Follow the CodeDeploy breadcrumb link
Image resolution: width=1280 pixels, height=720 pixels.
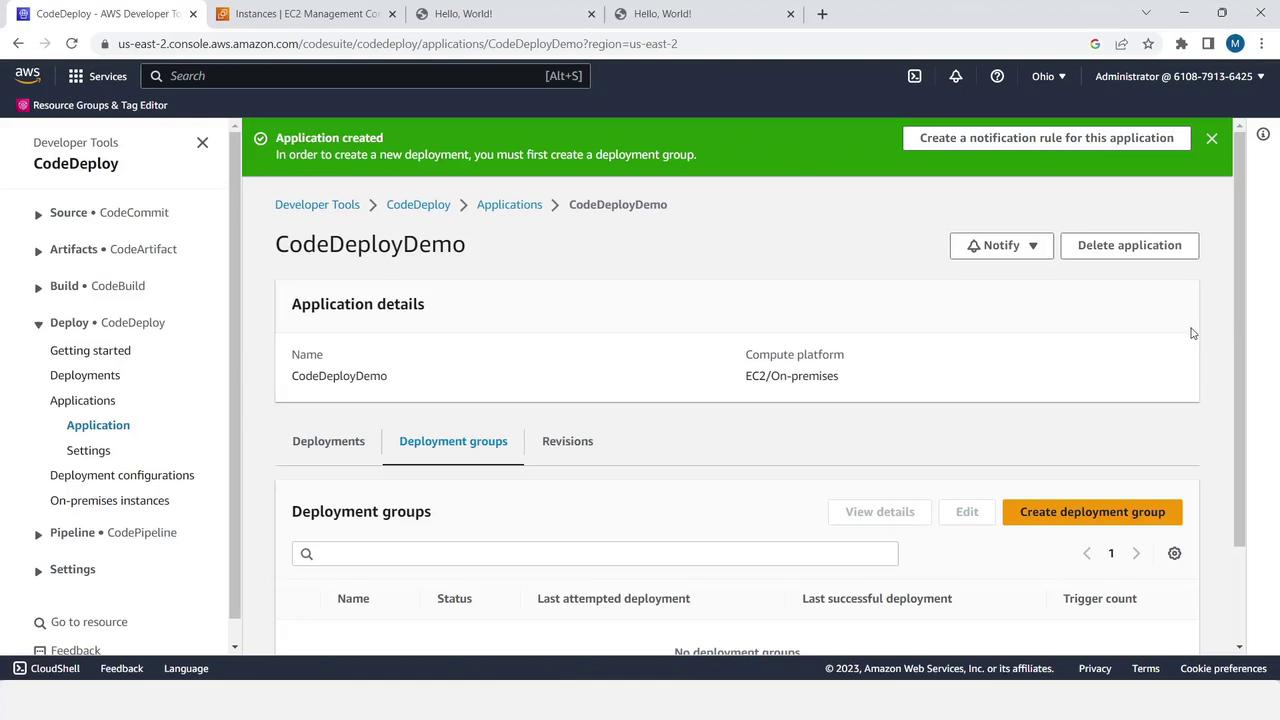[x=418, y=204]
